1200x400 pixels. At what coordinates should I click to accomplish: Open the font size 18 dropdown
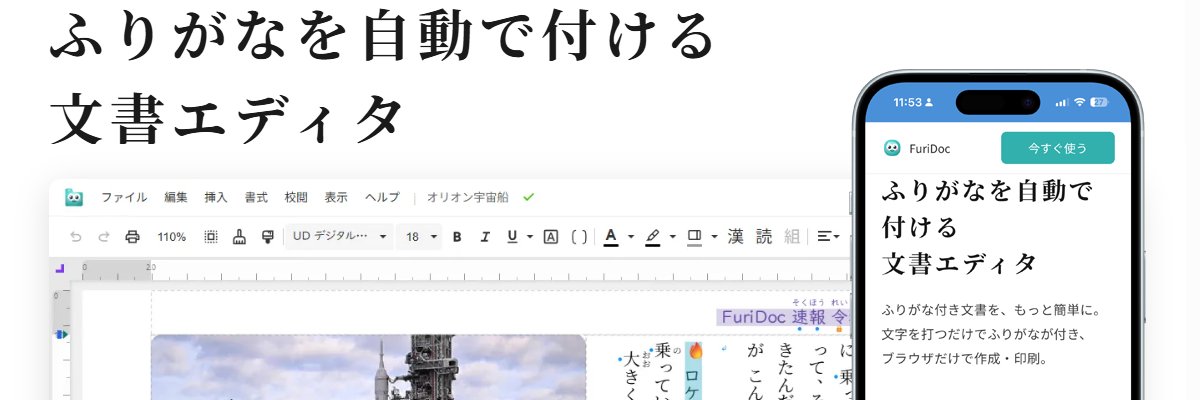tap(421, 237)
